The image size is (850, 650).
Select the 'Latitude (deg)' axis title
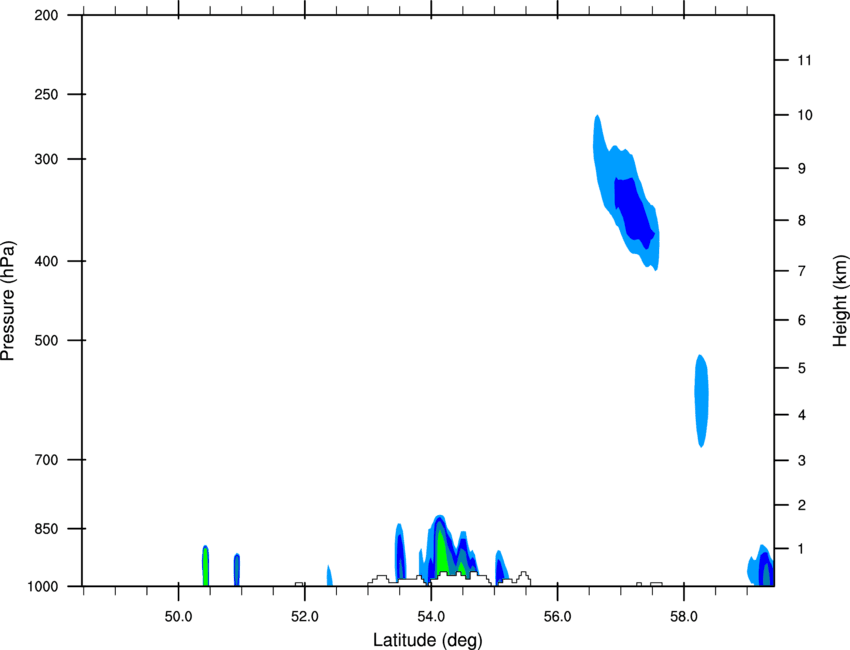point(427,640)
